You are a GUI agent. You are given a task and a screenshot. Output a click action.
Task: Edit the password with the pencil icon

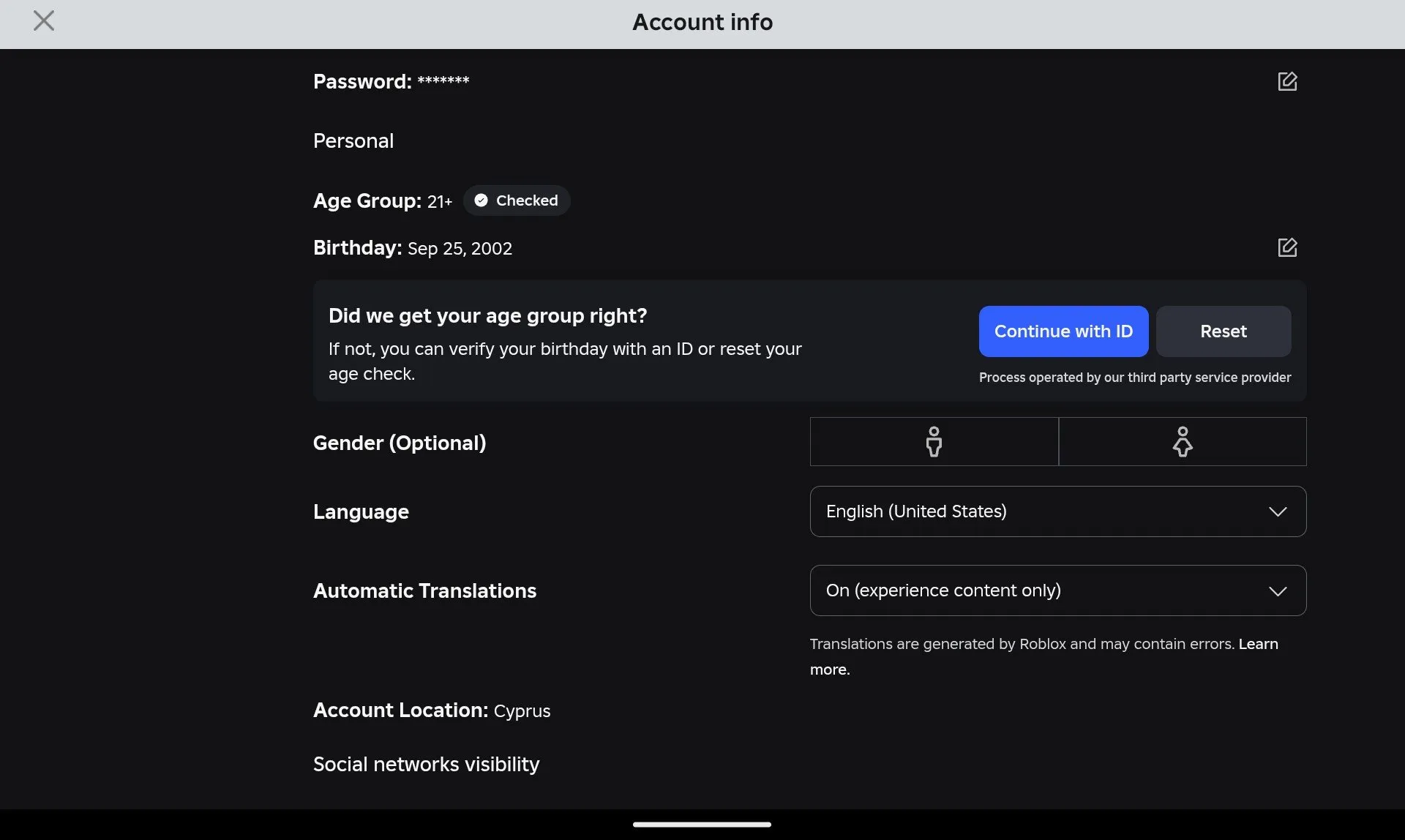(x=1287, y=81)
